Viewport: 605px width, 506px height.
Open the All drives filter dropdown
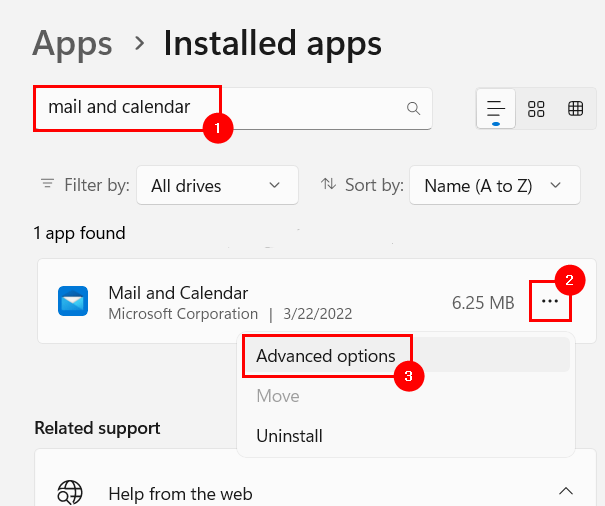[x=217, y=185]
